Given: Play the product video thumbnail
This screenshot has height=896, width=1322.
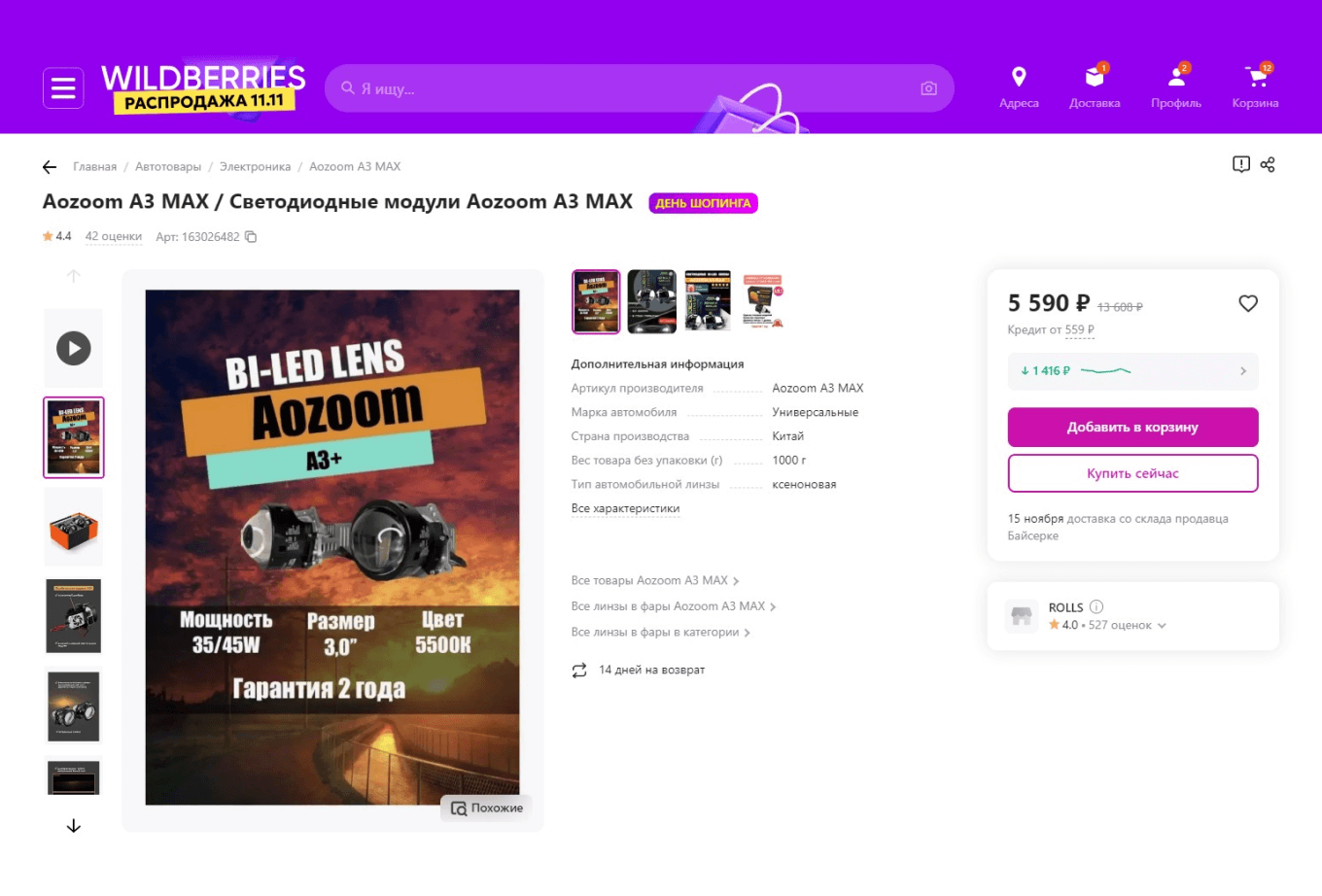Looking at the screenshot, I should (x=74, y=348).
